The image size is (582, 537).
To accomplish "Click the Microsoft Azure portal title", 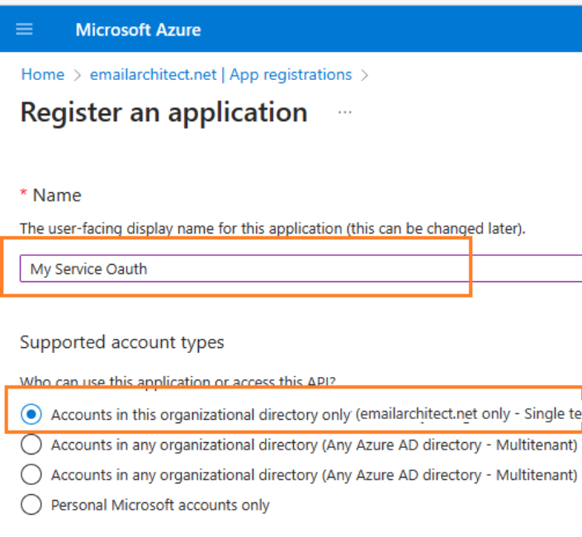I will click(138, 30).
